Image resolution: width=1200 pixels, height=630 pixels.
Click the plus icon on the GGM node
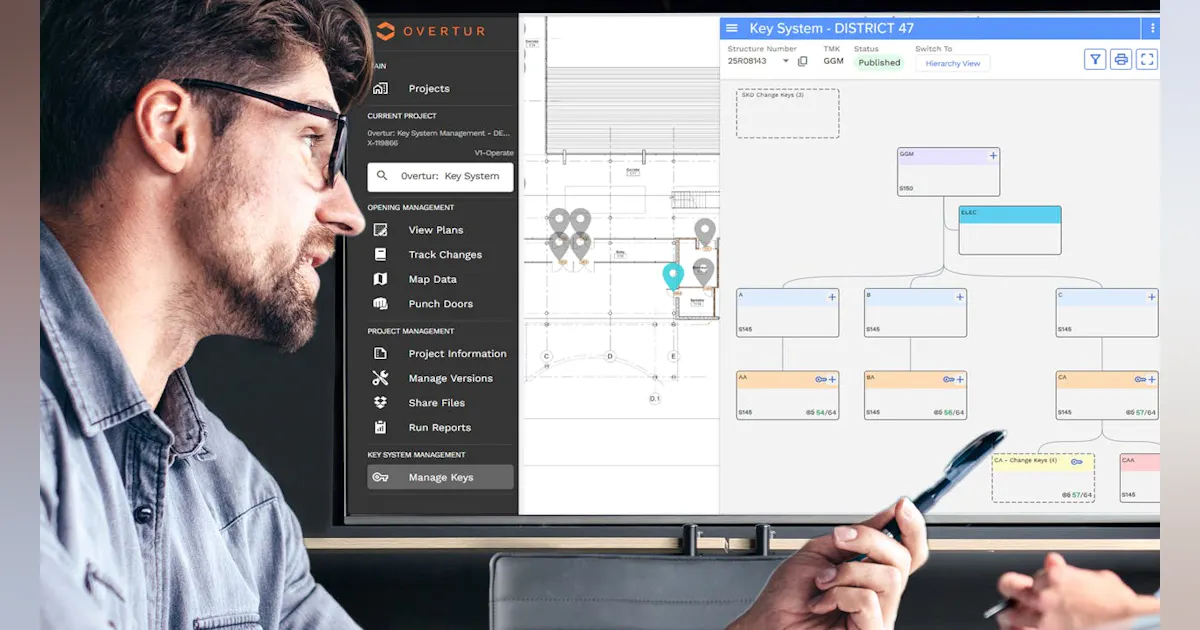coord(993,155)
